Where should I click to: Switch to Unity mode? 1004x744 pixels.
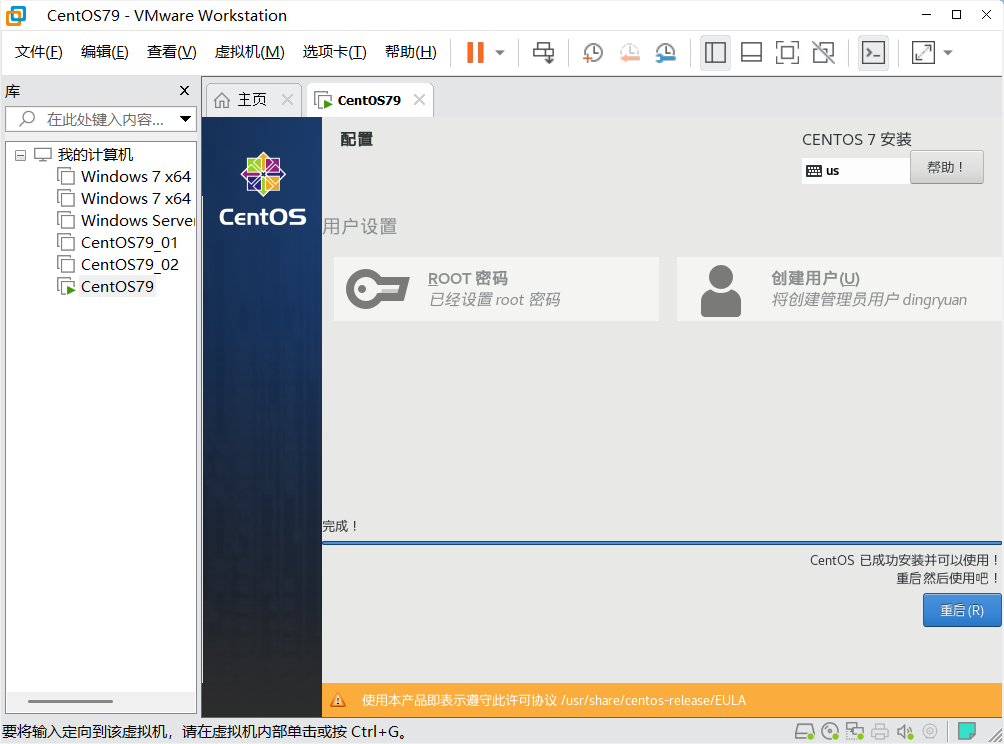click(x=823, y=53)
